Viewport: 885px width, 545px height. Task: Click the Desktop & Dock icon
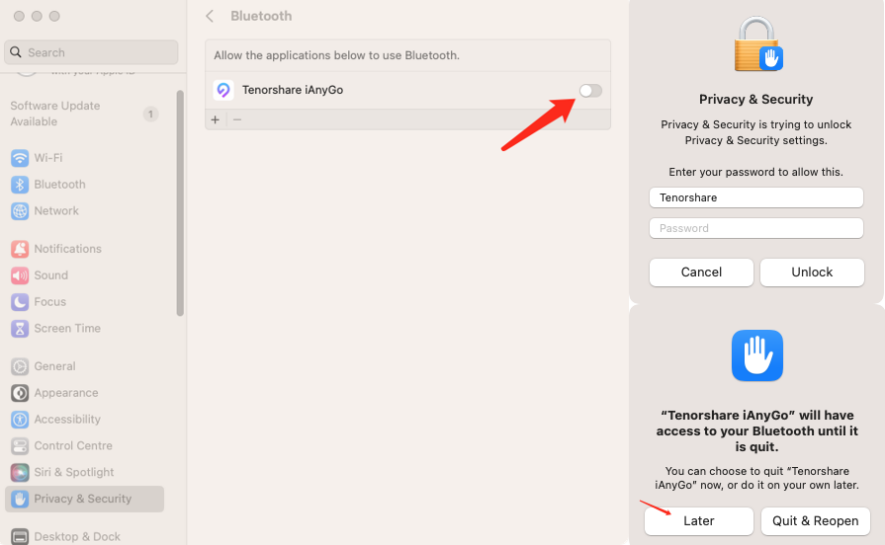(x=20, y=537)
